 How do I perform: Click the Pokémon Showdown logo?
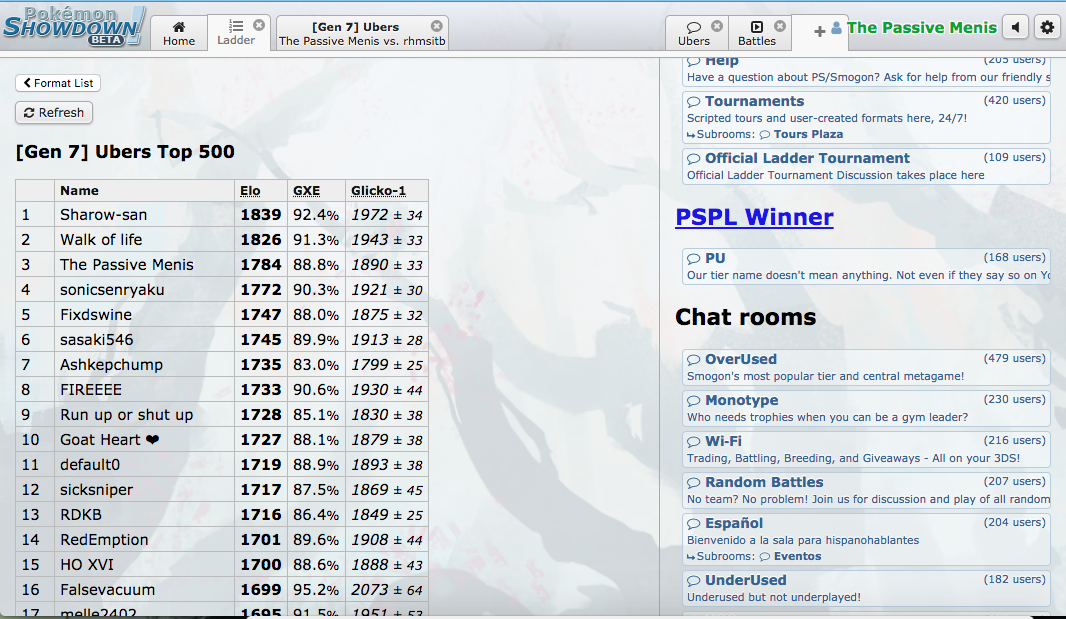(x=73, y=26)
